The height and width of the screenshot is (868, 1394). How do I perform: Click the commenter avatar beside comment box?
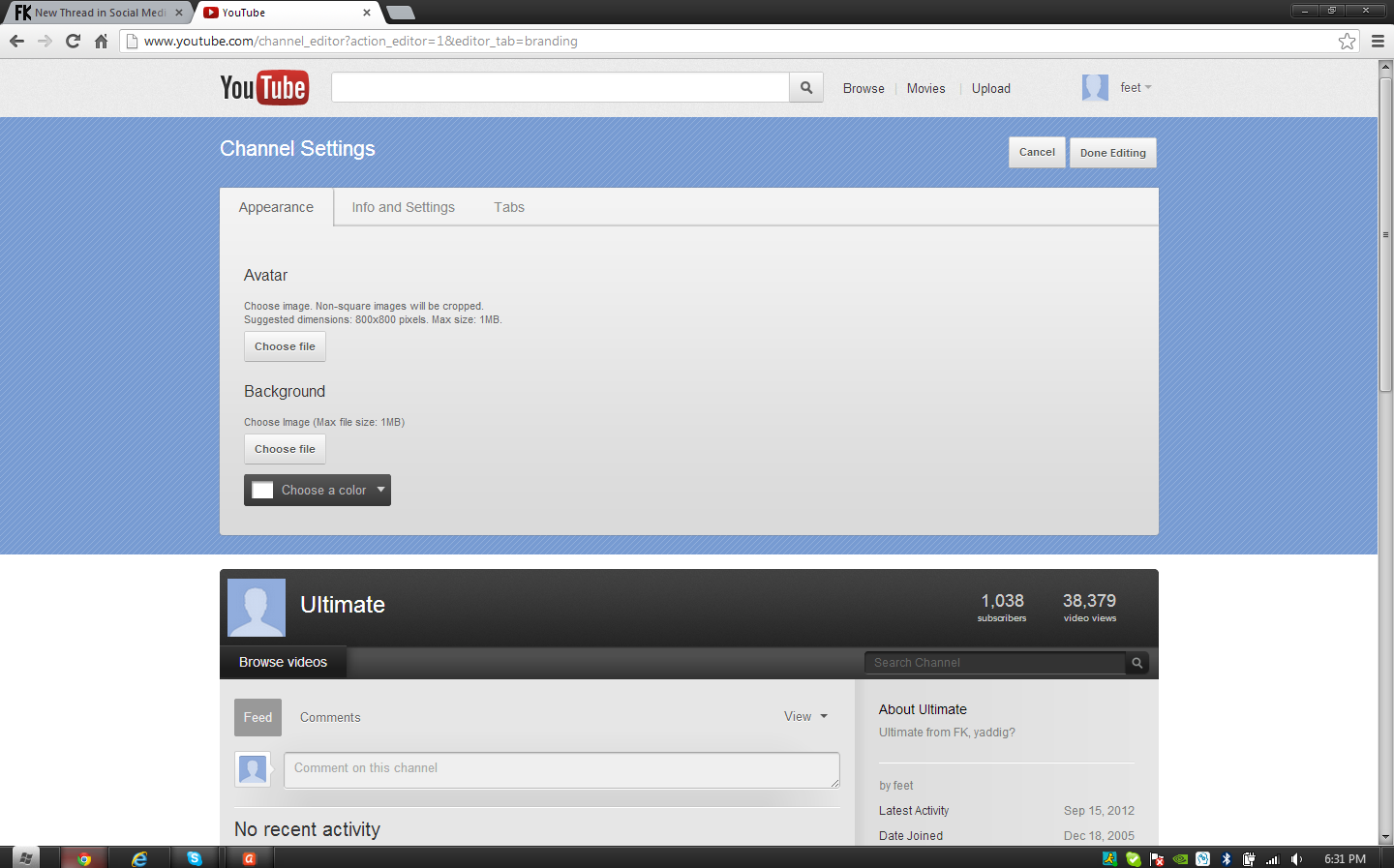pyautogui.click(x=253, y=769)
